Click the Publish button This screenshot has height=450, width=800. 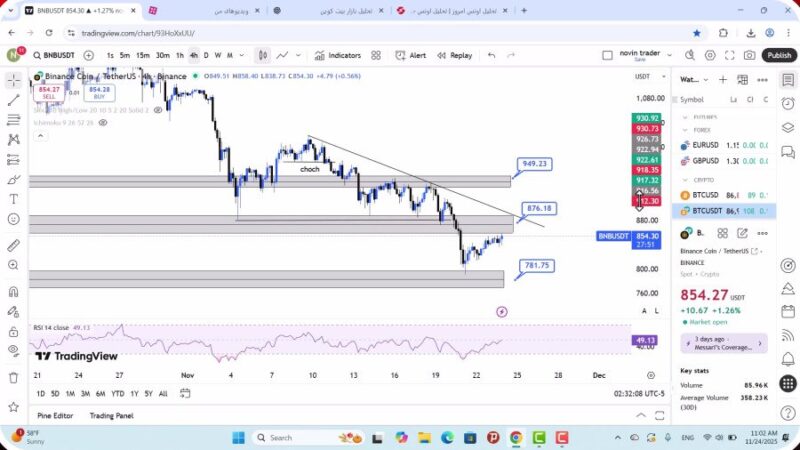[x=779, y=56]
